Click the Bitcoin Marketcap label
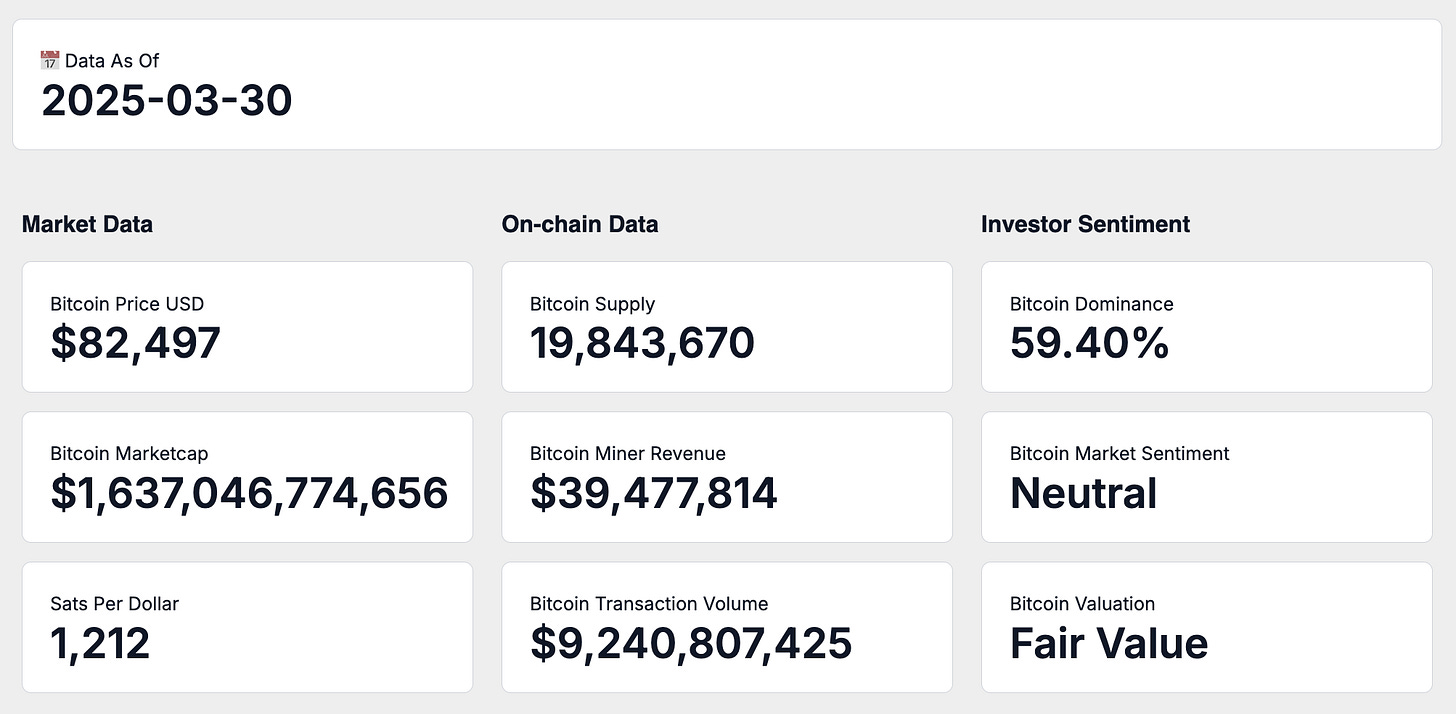 (x=129, y=454)
